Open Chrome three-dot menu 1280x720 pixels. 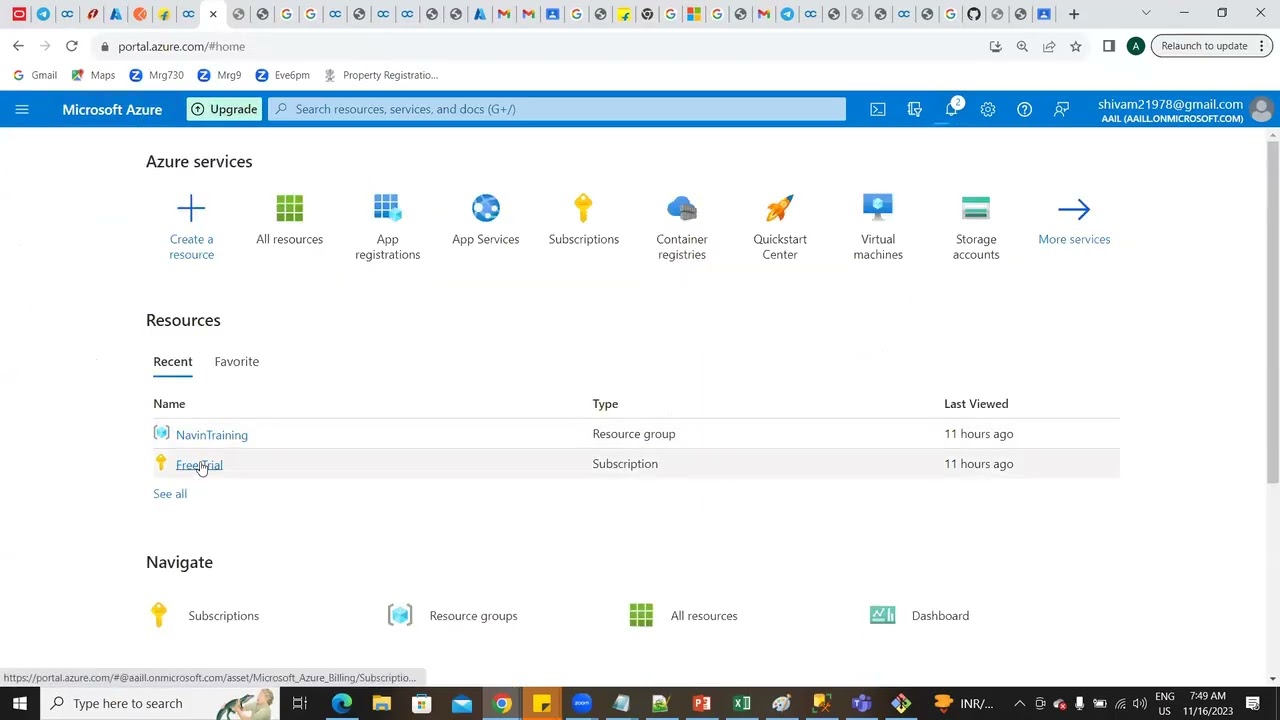[x=1262, y=46]
